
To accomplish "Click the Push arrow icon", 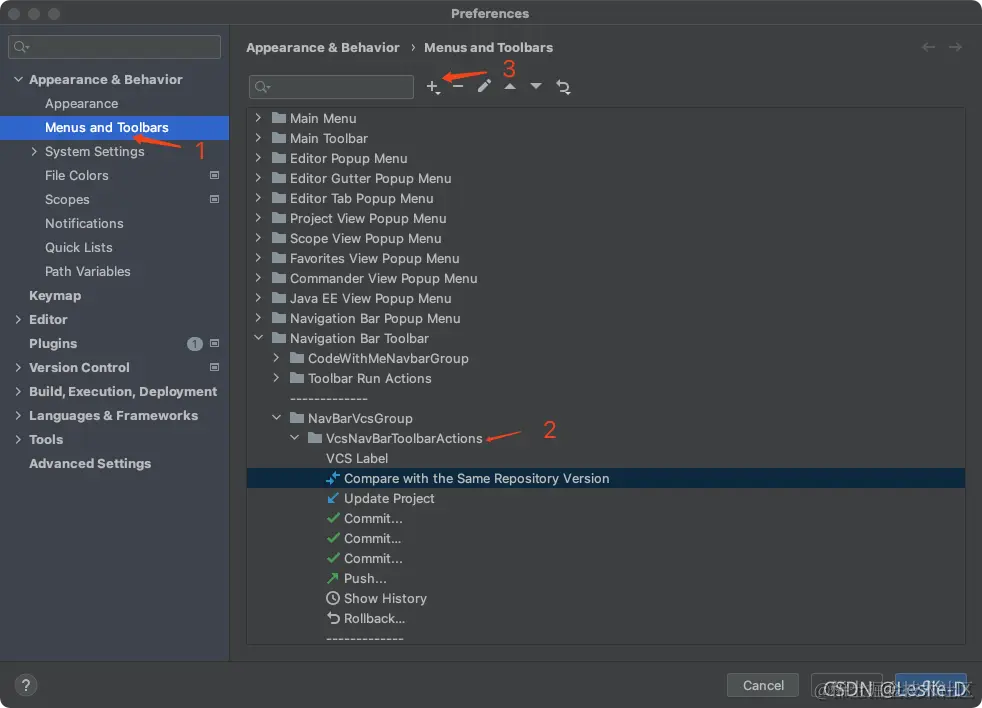I will click(333, 578).
